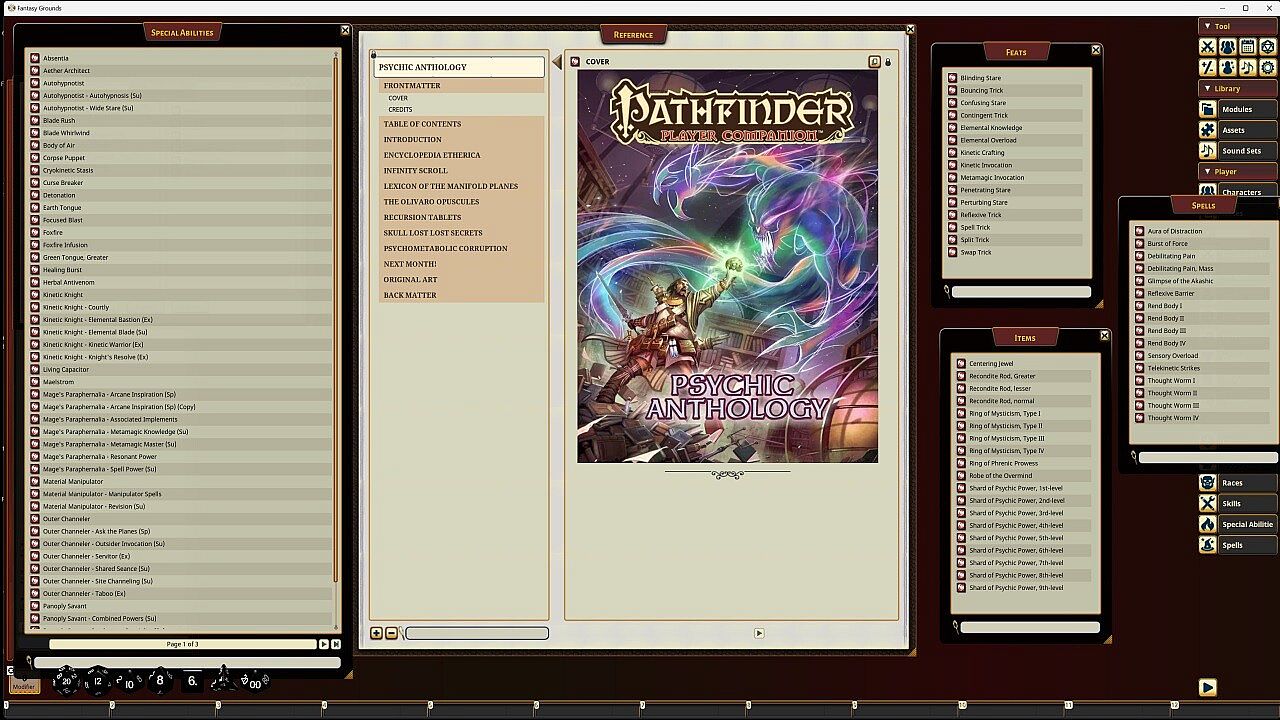Pick the d10 die
This screenshot has width=1280, height=720.
[128, 683]
